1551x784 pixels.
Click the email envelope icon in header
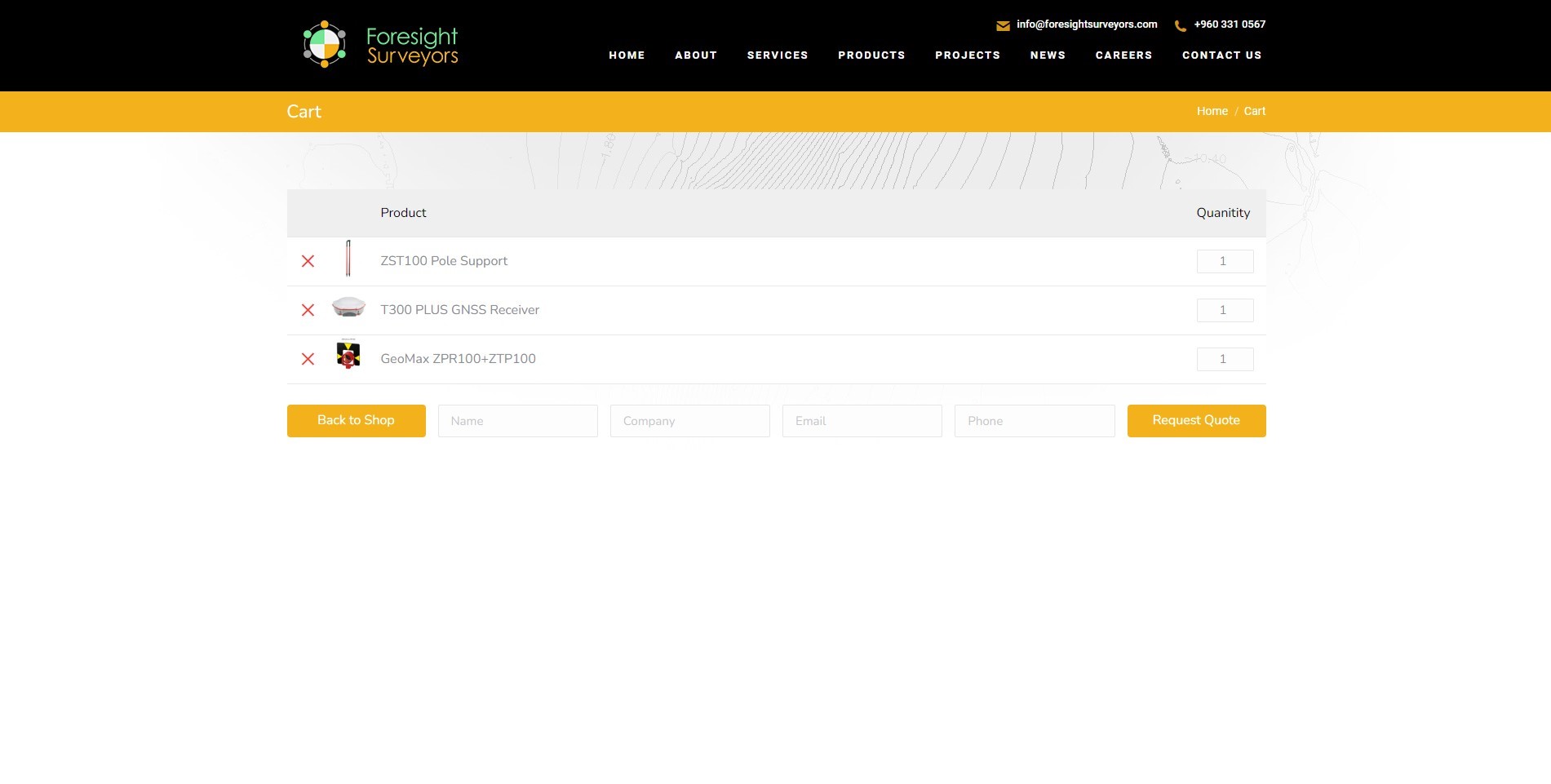click(x=1003, y=26)
